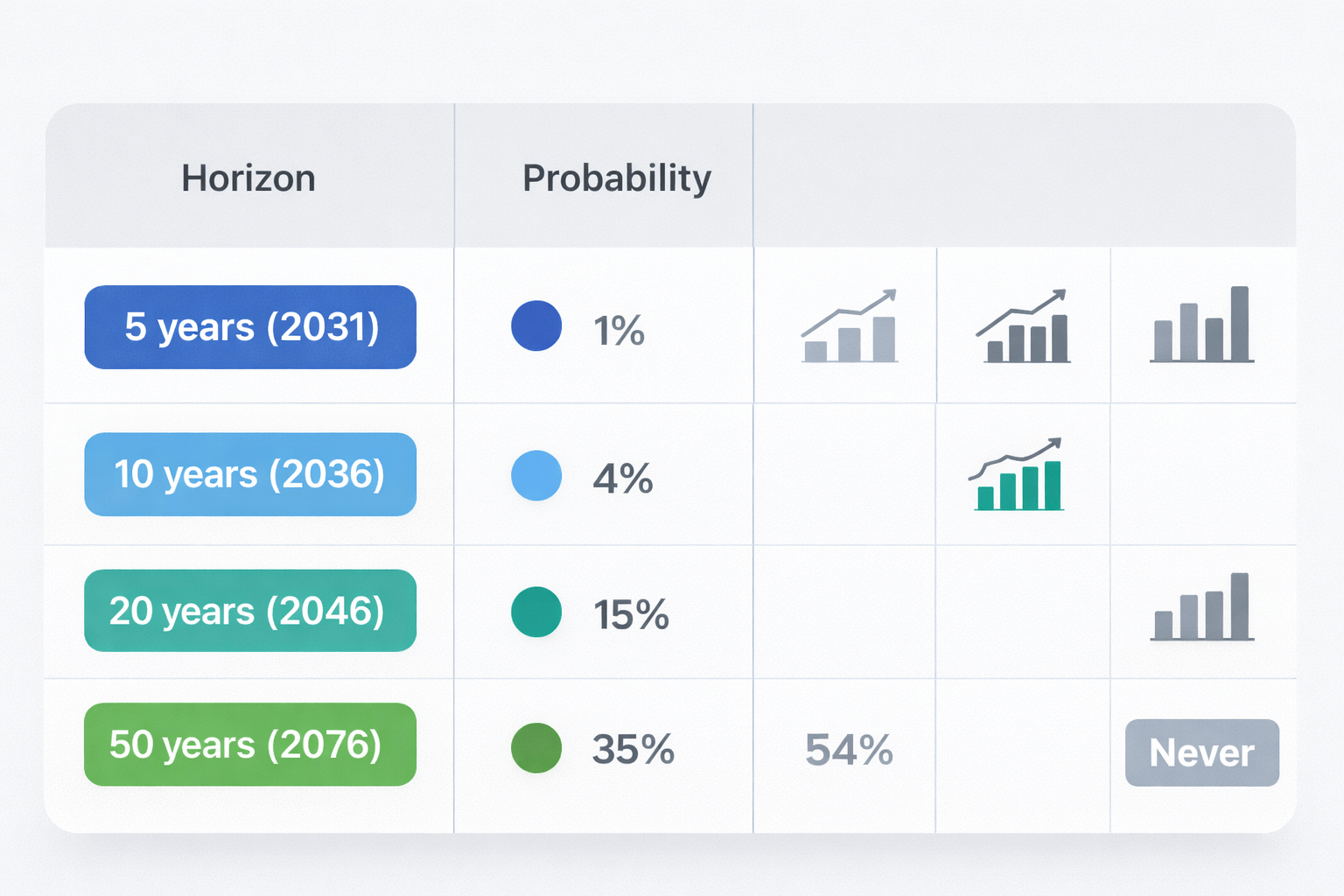This screenshot has width=1344, height=896.
Task: Select the light blue dot next to 4%
Action: pyautogui.click(x=536, y=476)
